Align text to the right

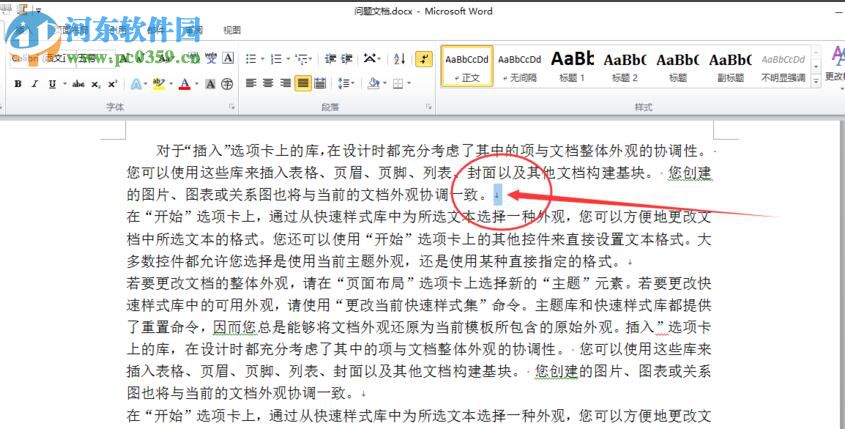click(285, 83)
